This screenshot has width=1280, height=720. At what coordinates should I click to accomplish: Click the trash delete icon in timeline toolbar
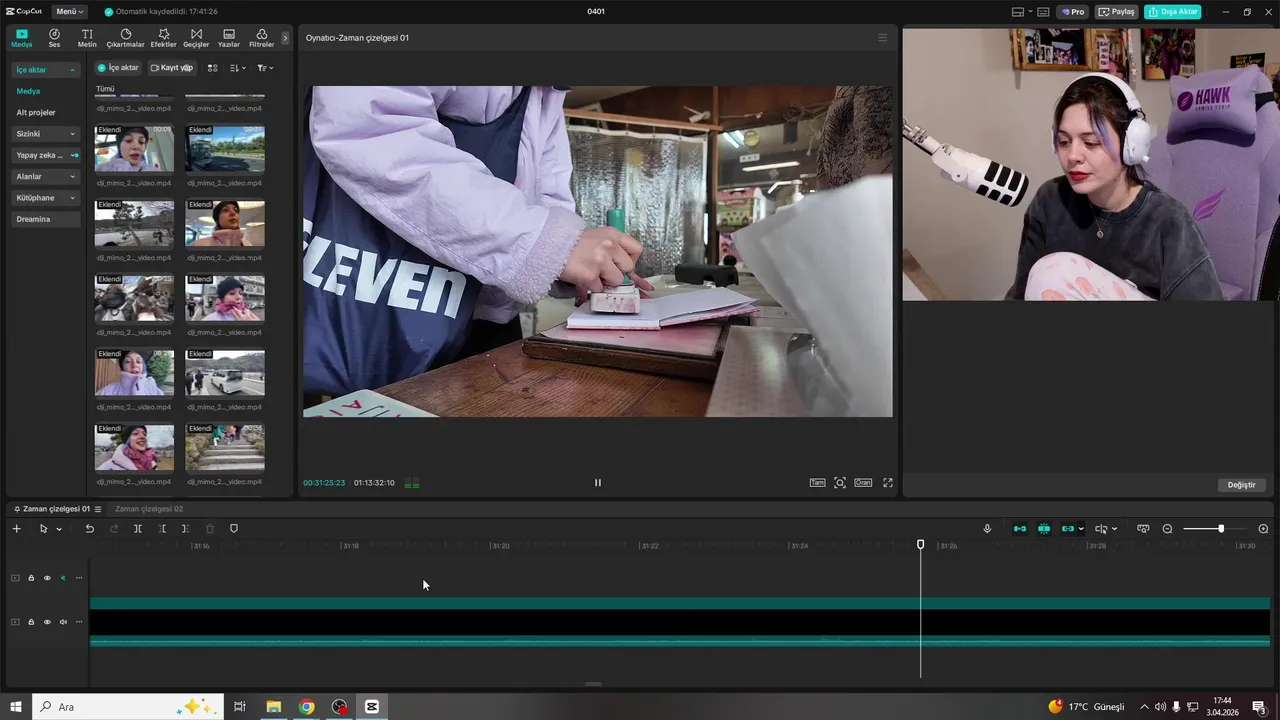point(210,529)
